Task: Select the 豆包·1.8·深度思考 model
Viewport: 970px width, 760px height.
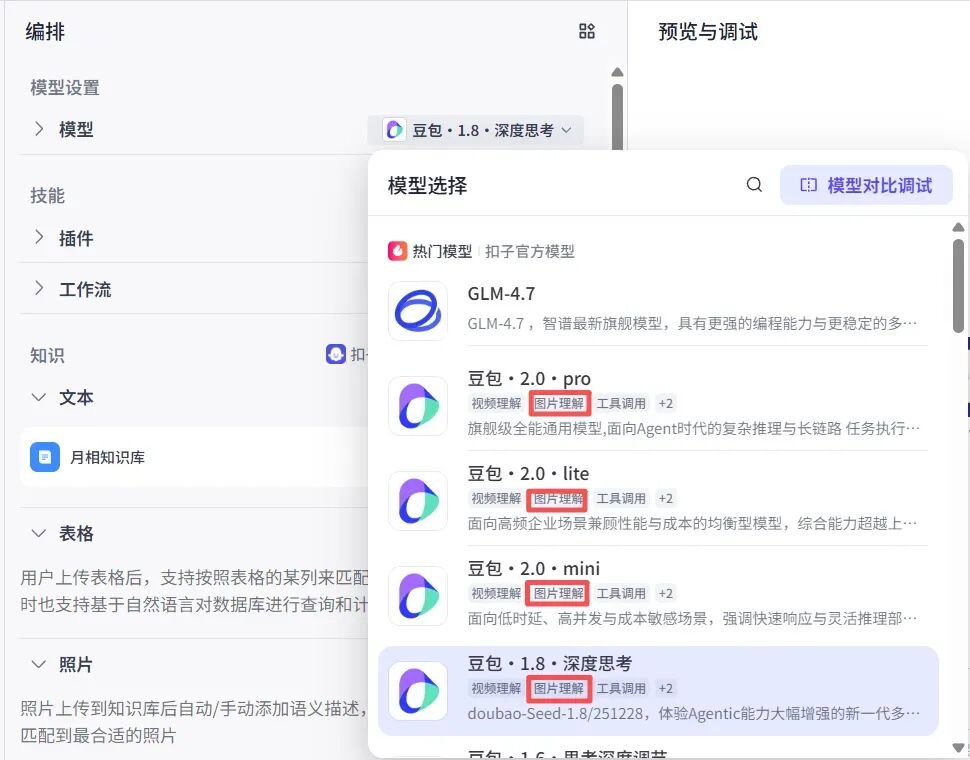Action: (x=658, y=691)
